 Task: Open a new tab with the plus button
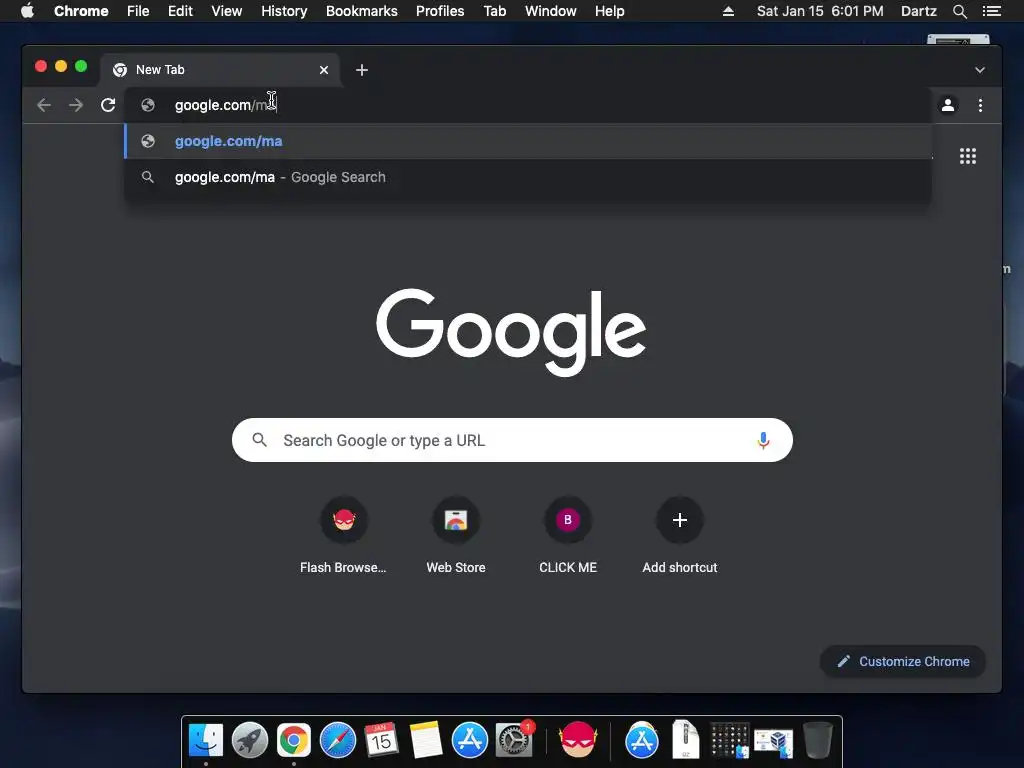tap(362, 70)
